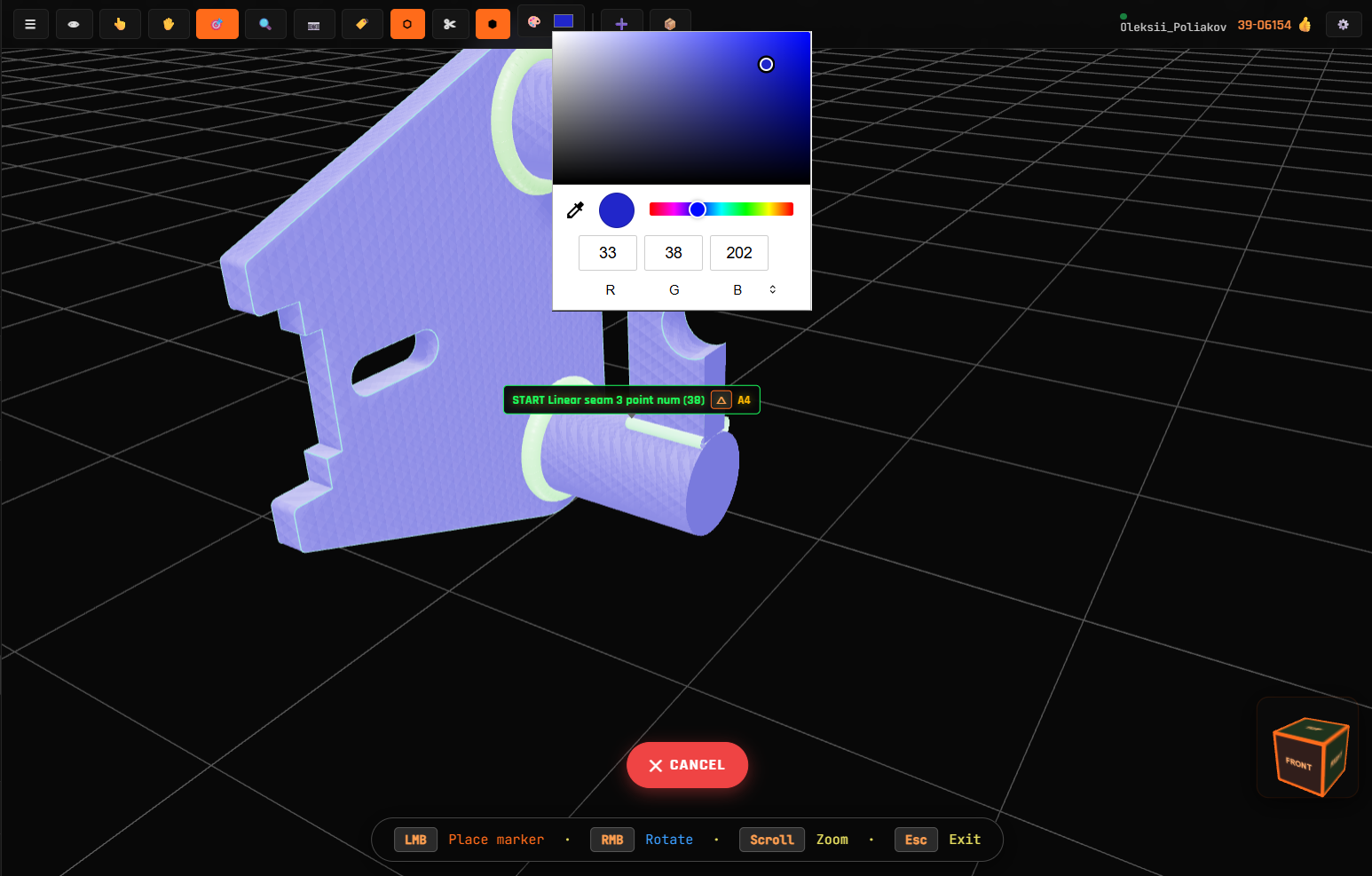Select the open hand pan tool
1372x876 pixels.
click(x=169, y=24)
